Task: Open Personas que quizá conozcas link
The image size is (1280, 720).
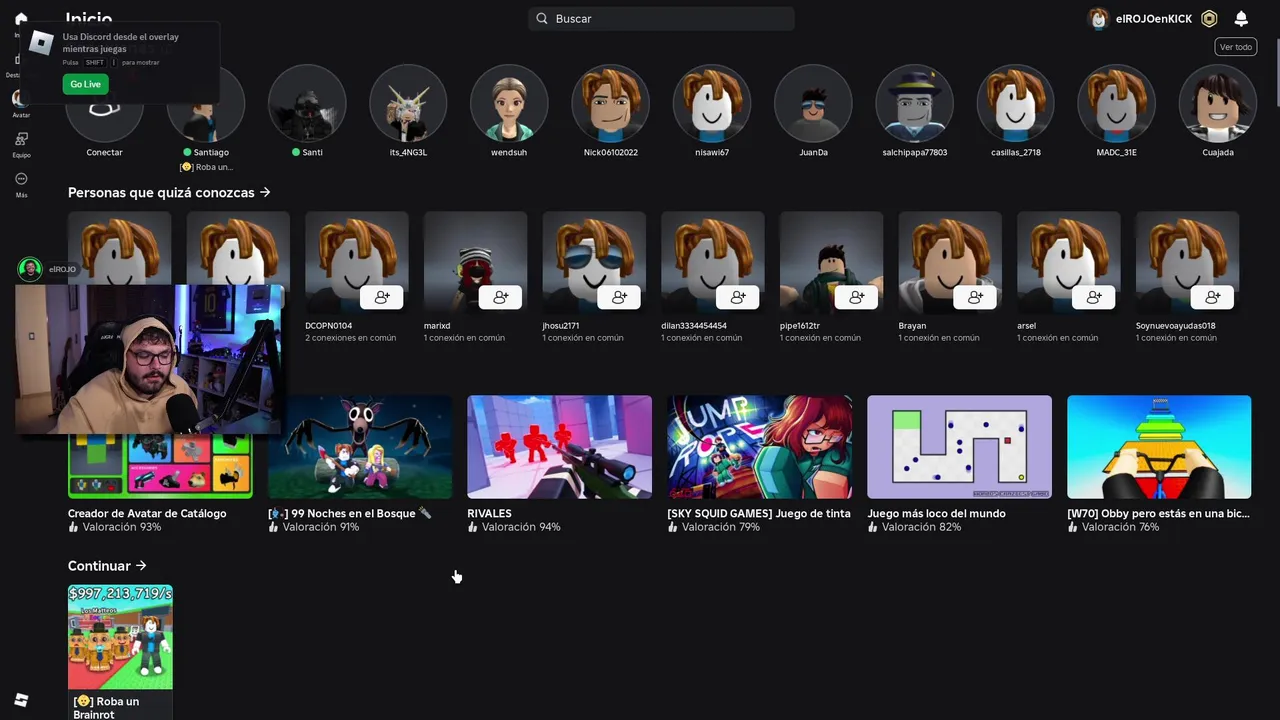Action: 169,192
